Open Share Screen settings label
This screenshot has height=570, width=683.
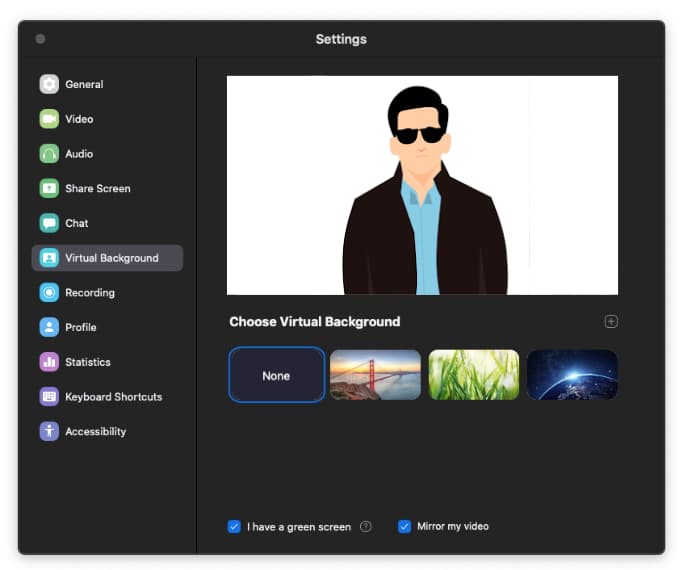pos(98,189)
